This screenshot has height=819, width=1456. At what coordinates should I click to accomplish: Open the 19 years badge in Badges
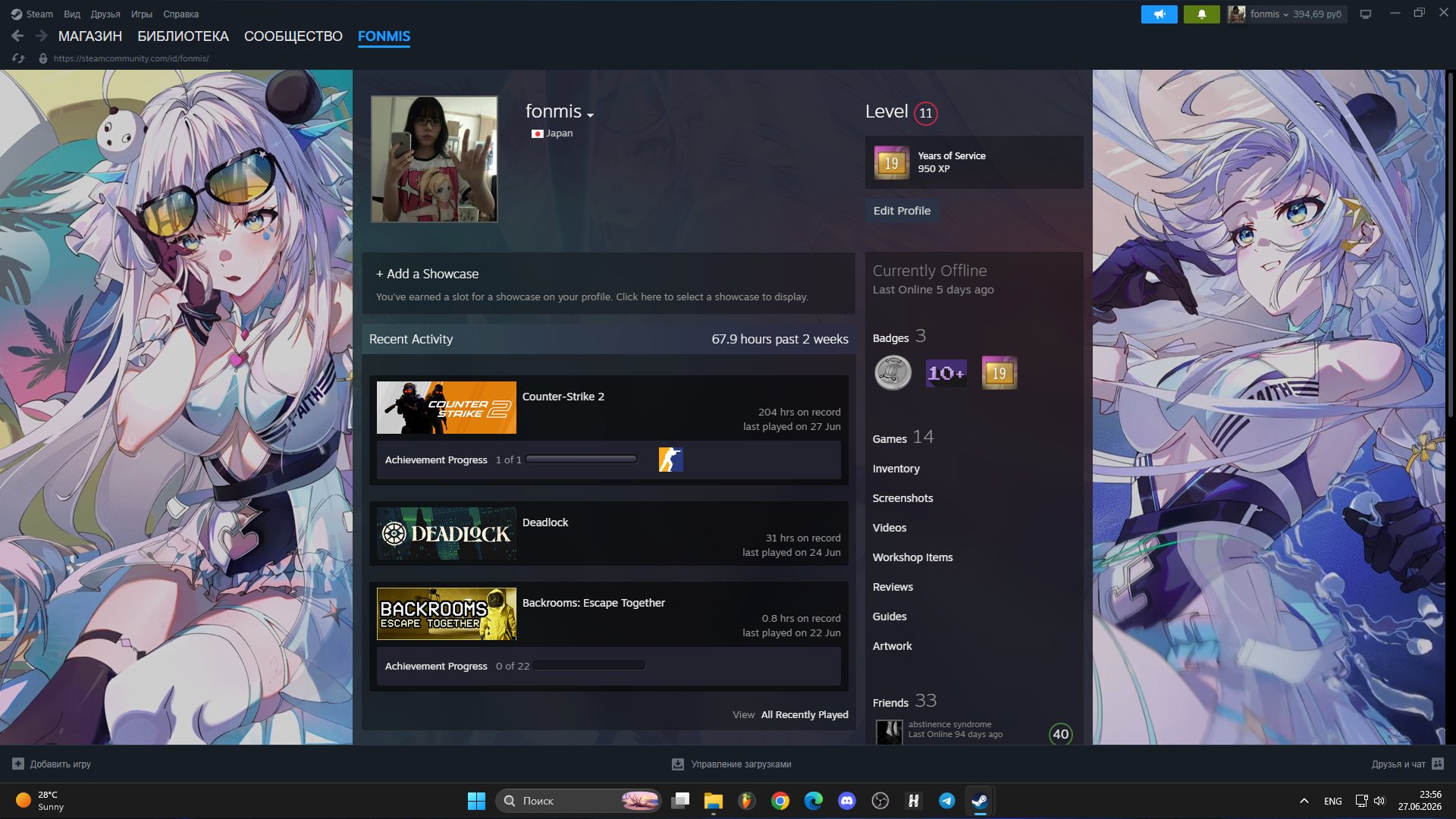pyautogui.click(x=999, y=372)
